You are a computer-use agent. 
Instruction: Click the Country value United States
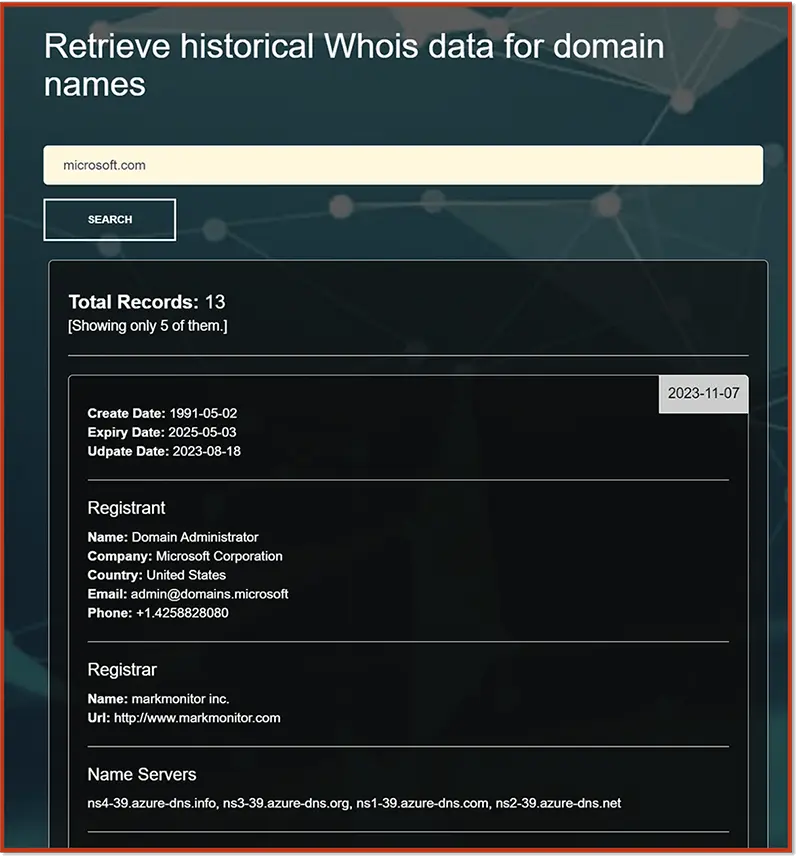(186, 575)
